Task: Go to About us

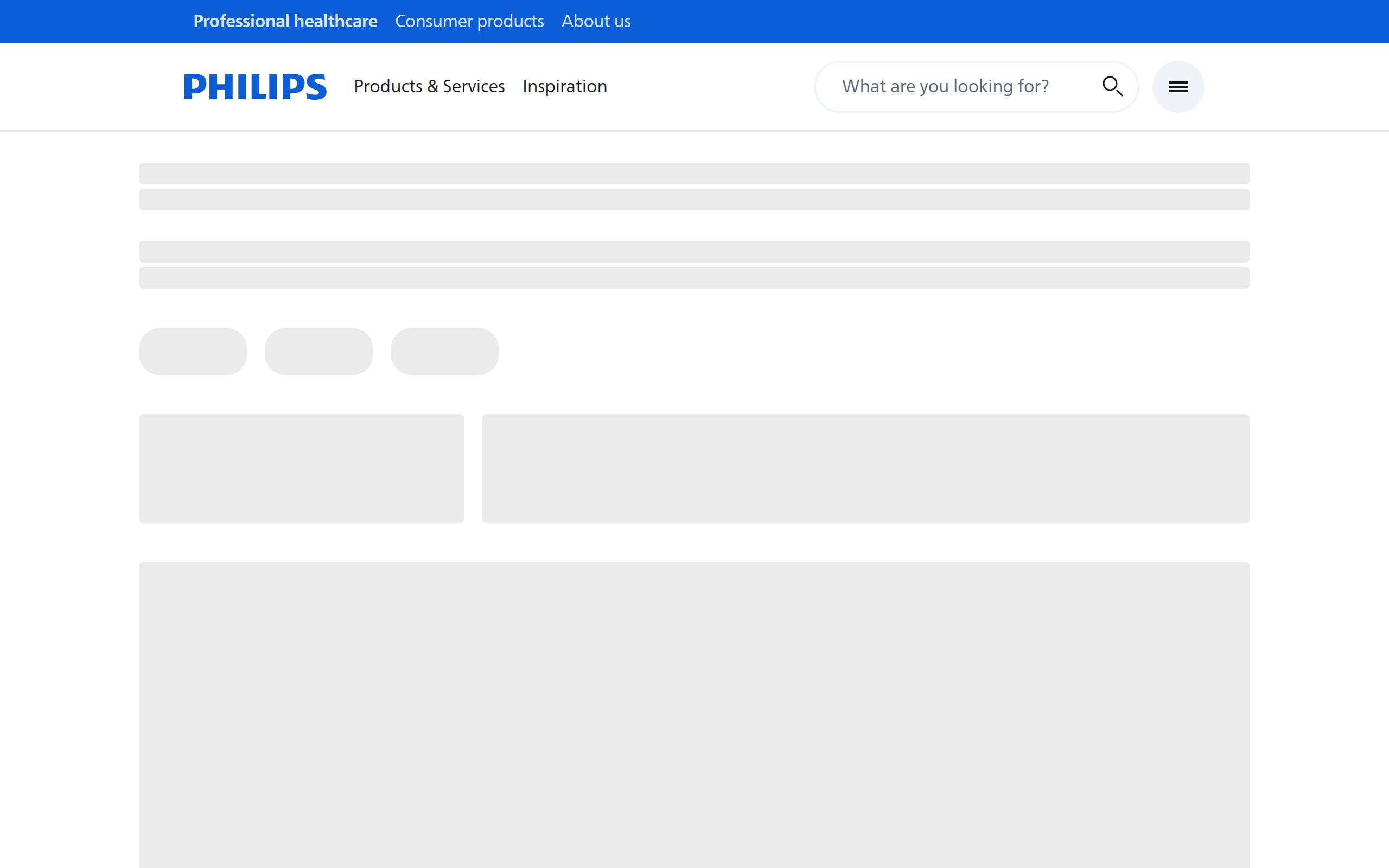Action: [x=596, y=21]
